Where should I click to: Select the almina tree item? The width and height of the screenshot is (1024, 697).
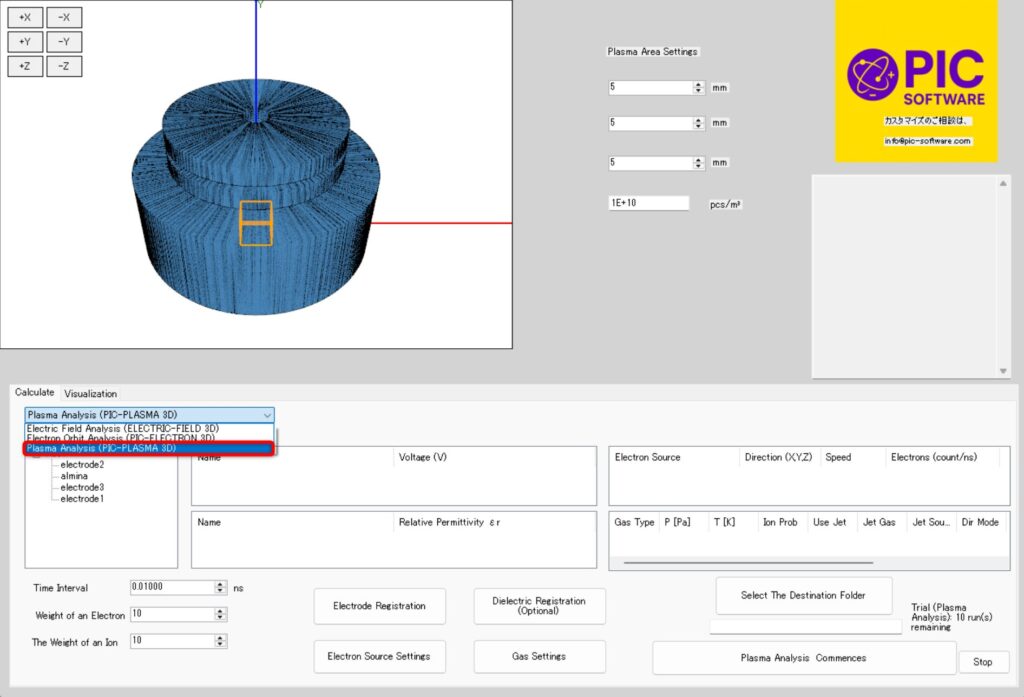(74, 476)
